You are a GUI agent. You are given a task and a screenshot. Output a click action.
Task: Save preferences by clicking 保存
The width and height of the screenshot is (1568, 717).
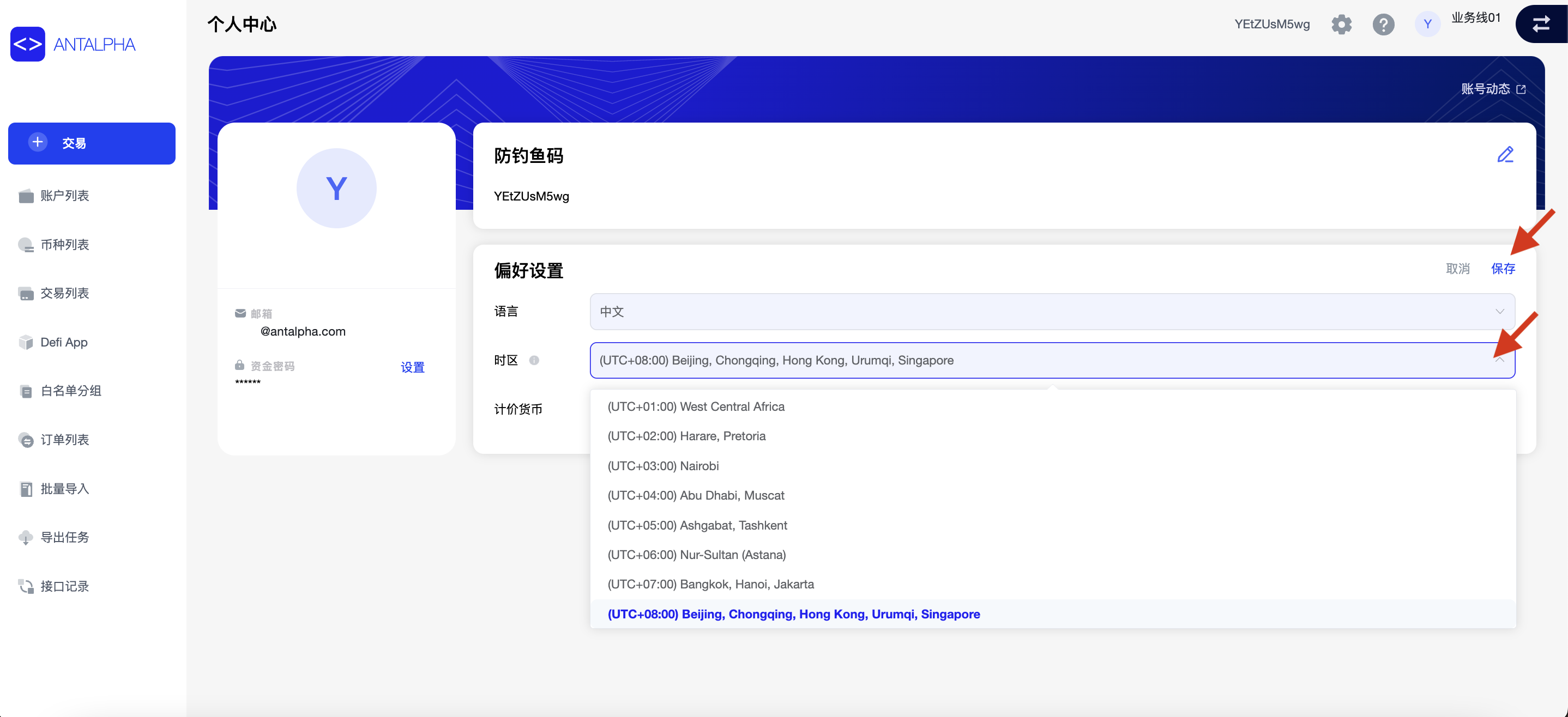click(x=1503, y=268)
